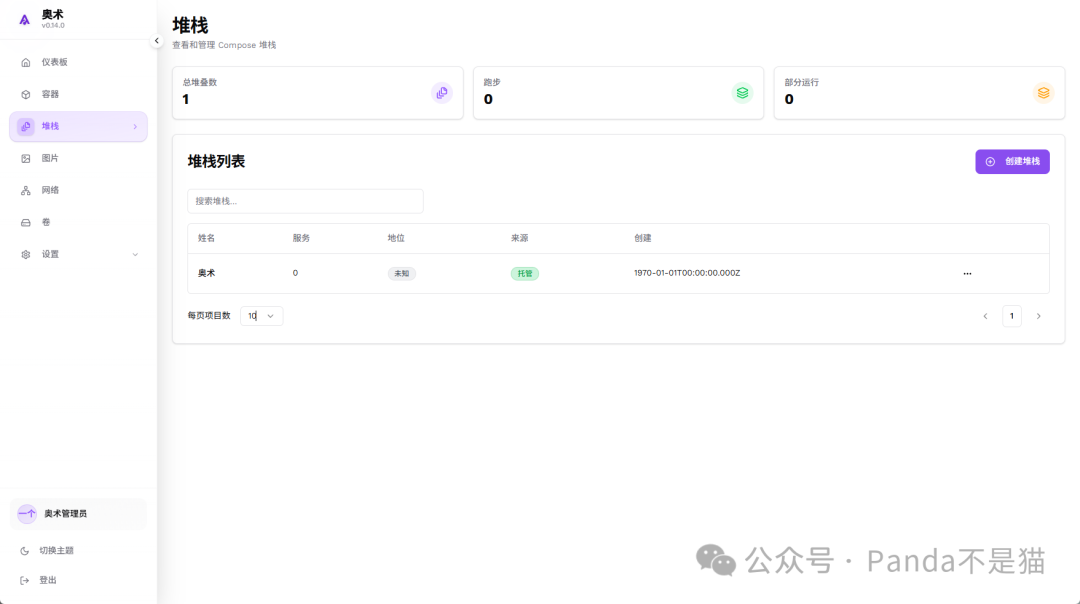Click the Arcane logo icon in sidebar
Image resolution: width=1080 pixels, height=604 pixels.
click(25, 19)
